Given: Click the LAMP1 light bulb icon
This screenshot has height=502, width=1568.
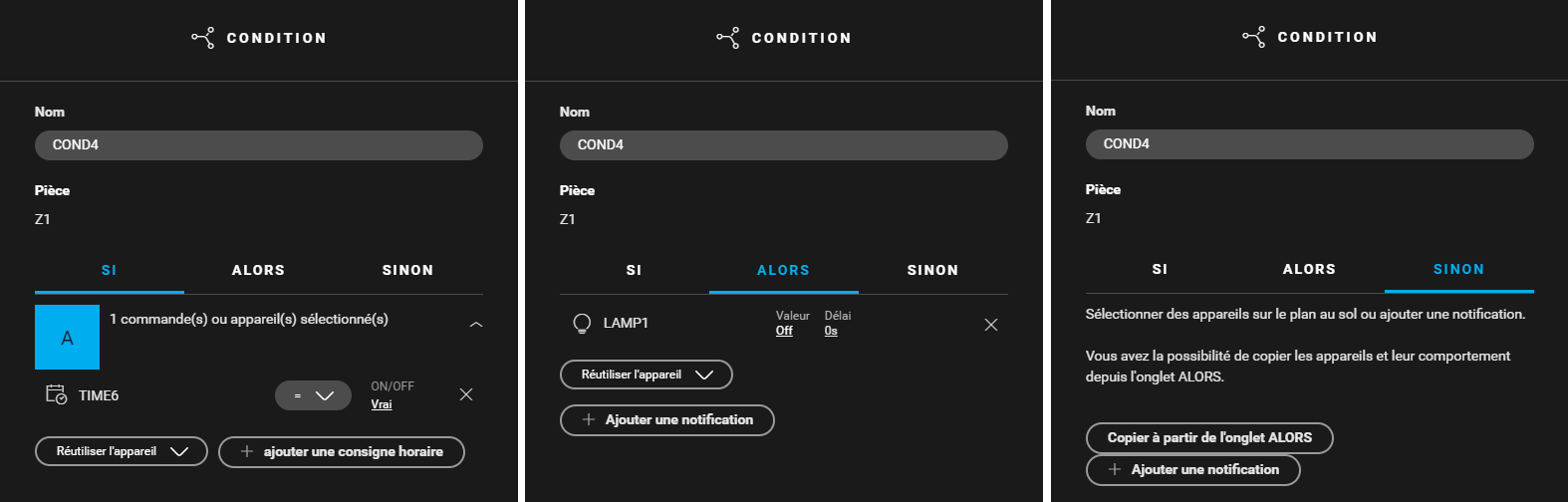Looking at the screenshot, I should click(x=582, y=324).
